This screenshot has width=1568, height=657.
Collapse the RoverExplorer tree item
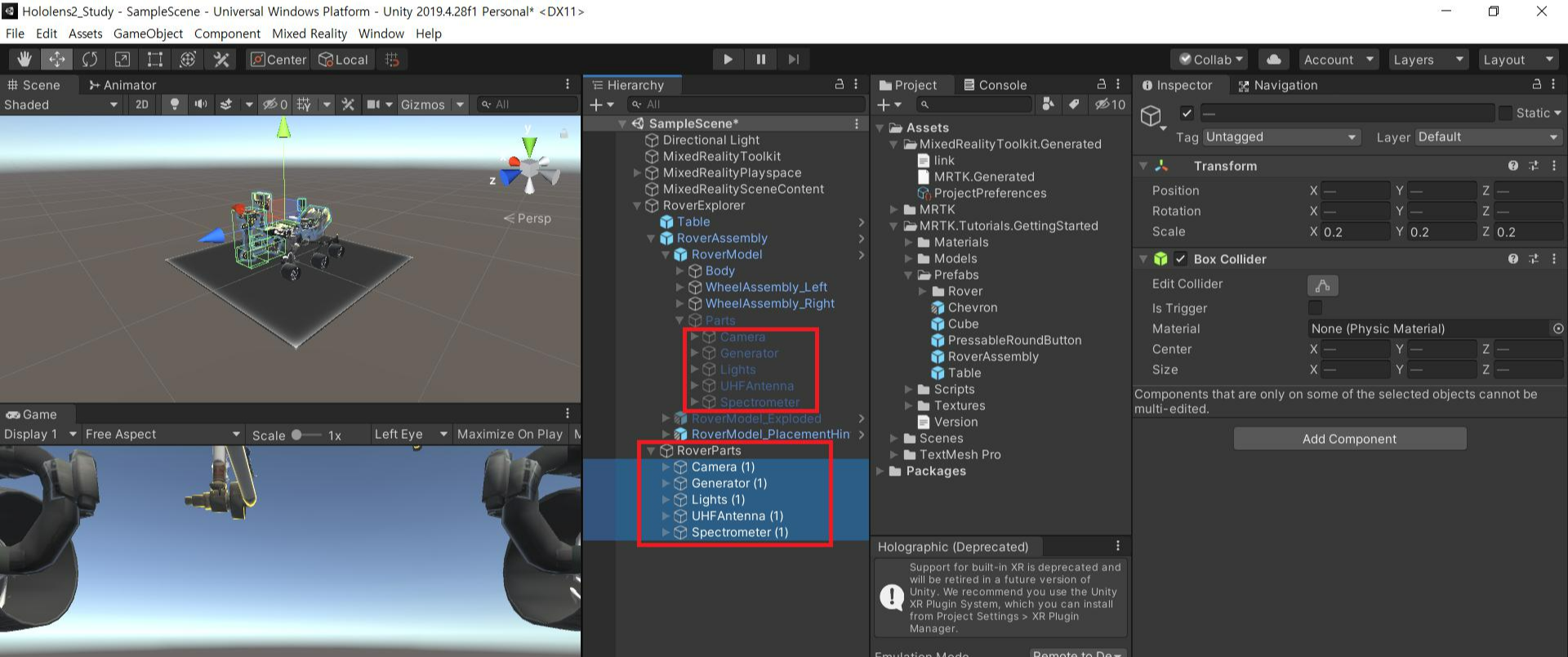(x=637, y=206)
